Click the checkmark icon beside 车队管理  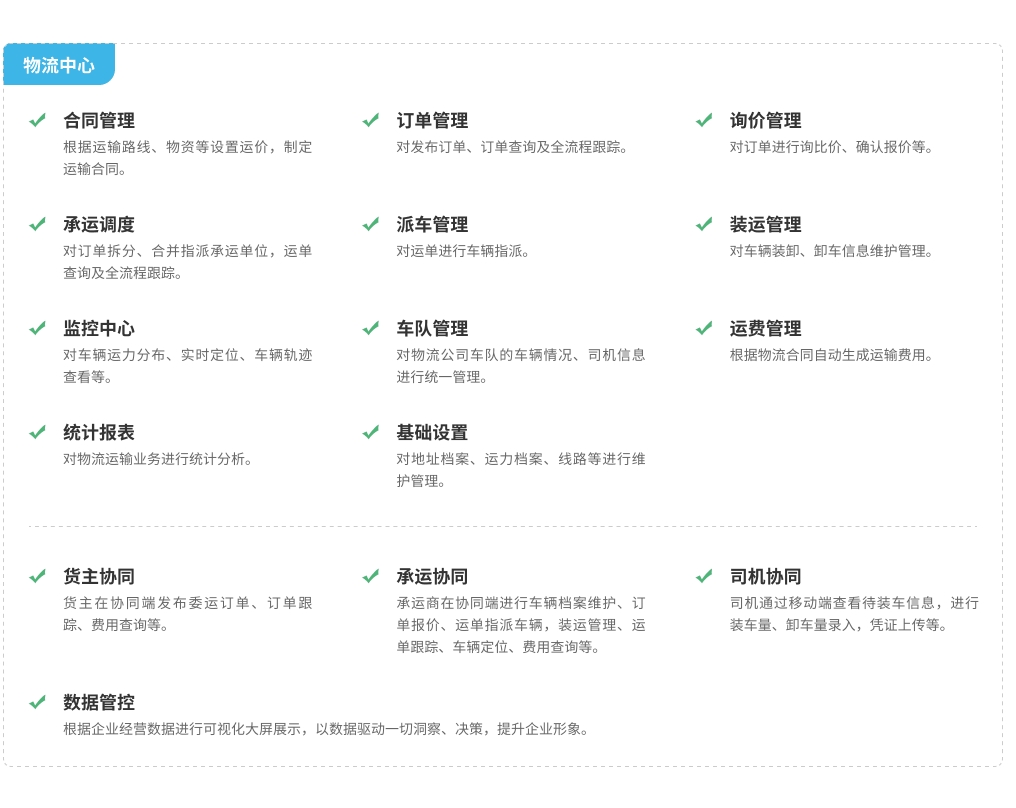click(x=371, y=328)
